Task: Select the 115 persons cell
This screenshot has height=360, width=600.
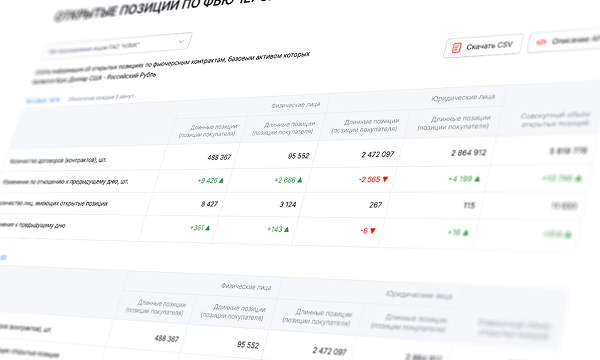Action: (x=469, y=205)
